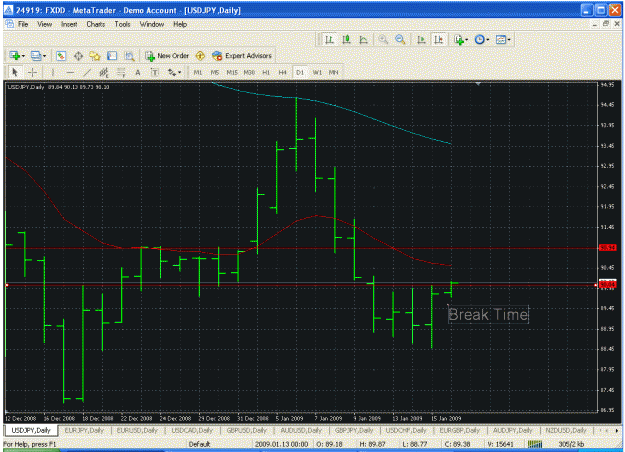
Task: Select the Crosshair tool
Action: point(33,72)
